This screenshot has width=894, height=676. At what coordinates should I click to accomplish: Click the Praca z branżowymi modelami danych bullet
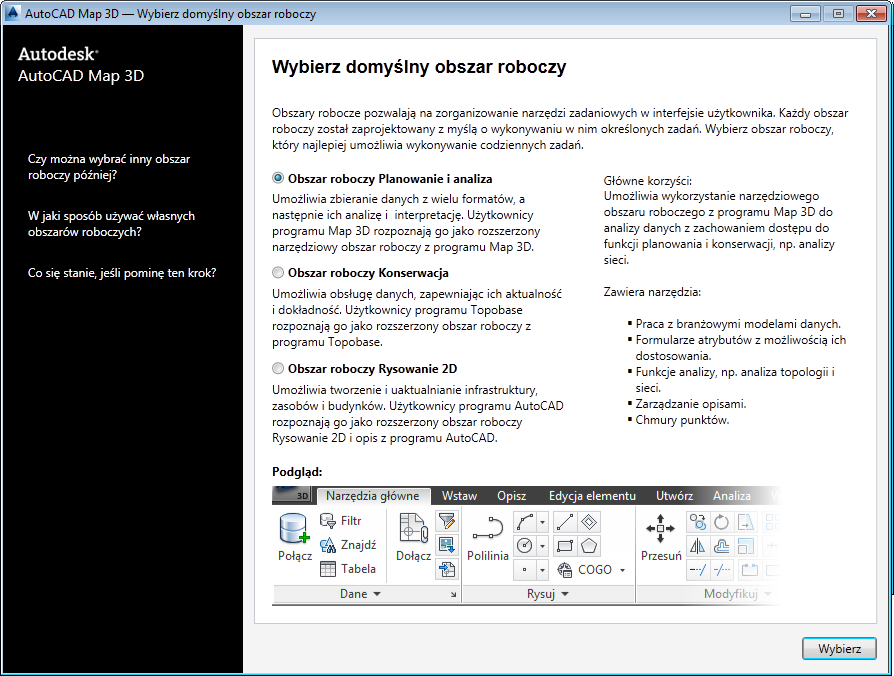pos(738,324)
